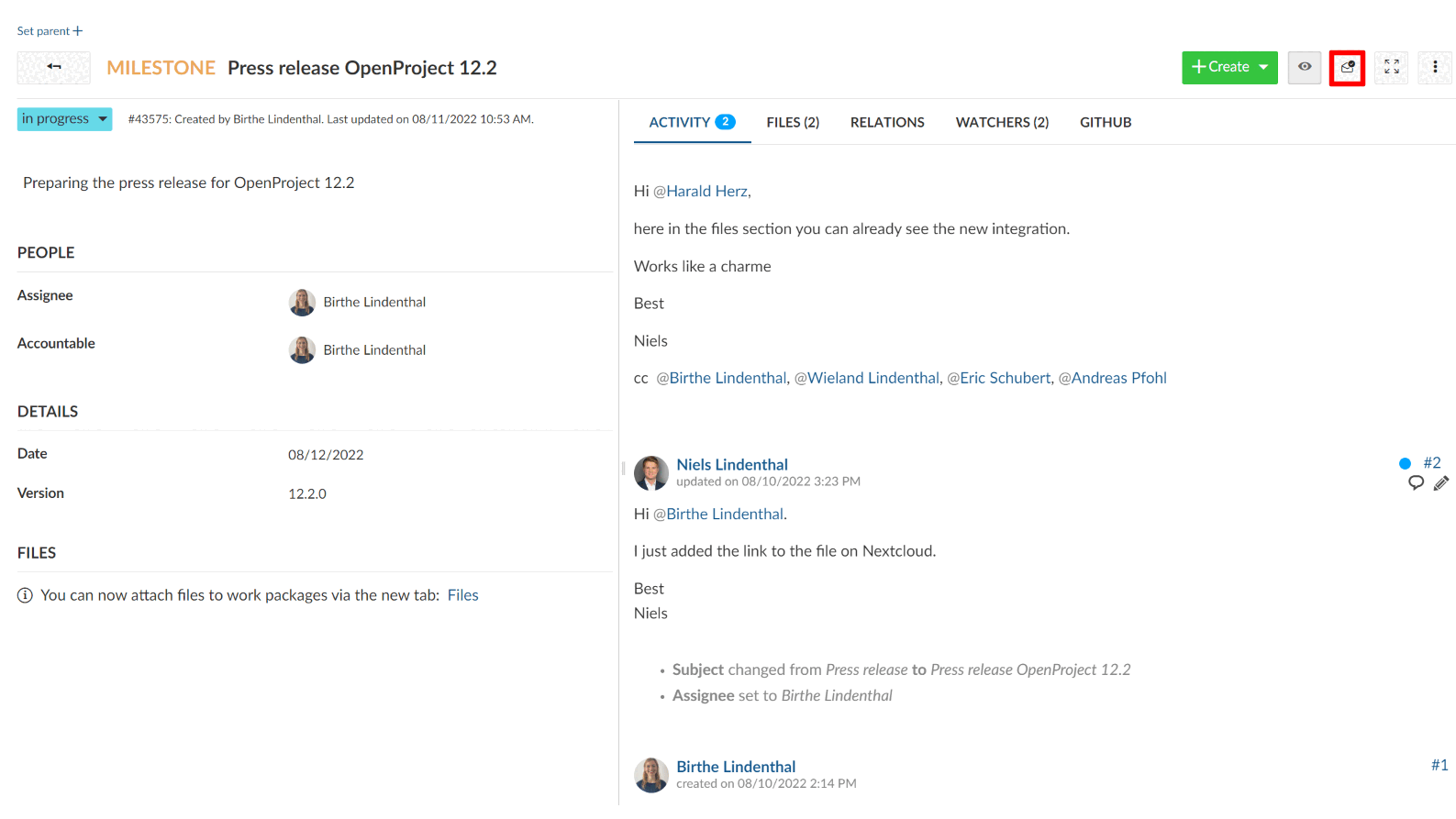Click the Activity tab badge showing 2
Screen dimensions: 1456x819
click(725, 122)
